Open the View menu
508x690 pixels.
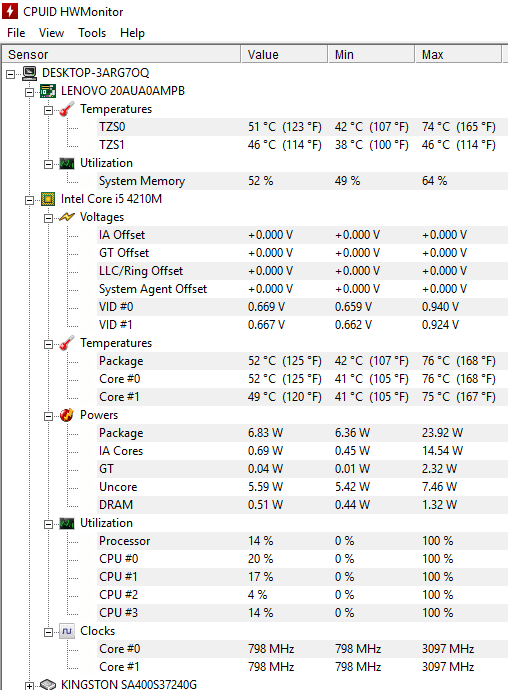(x=51, y=33)
